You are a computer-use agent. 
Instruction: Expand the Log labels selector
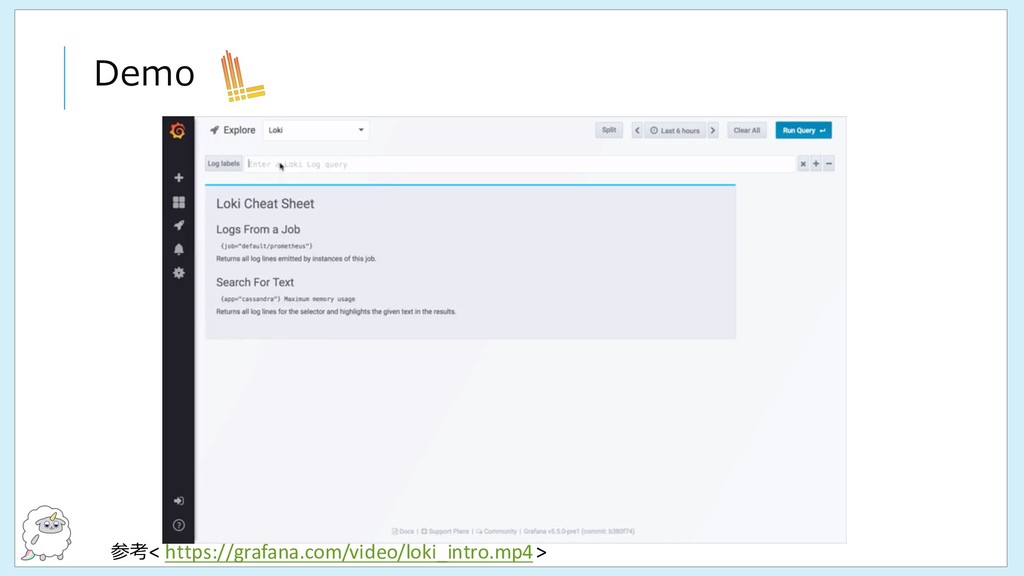click(x=223, y=164)
